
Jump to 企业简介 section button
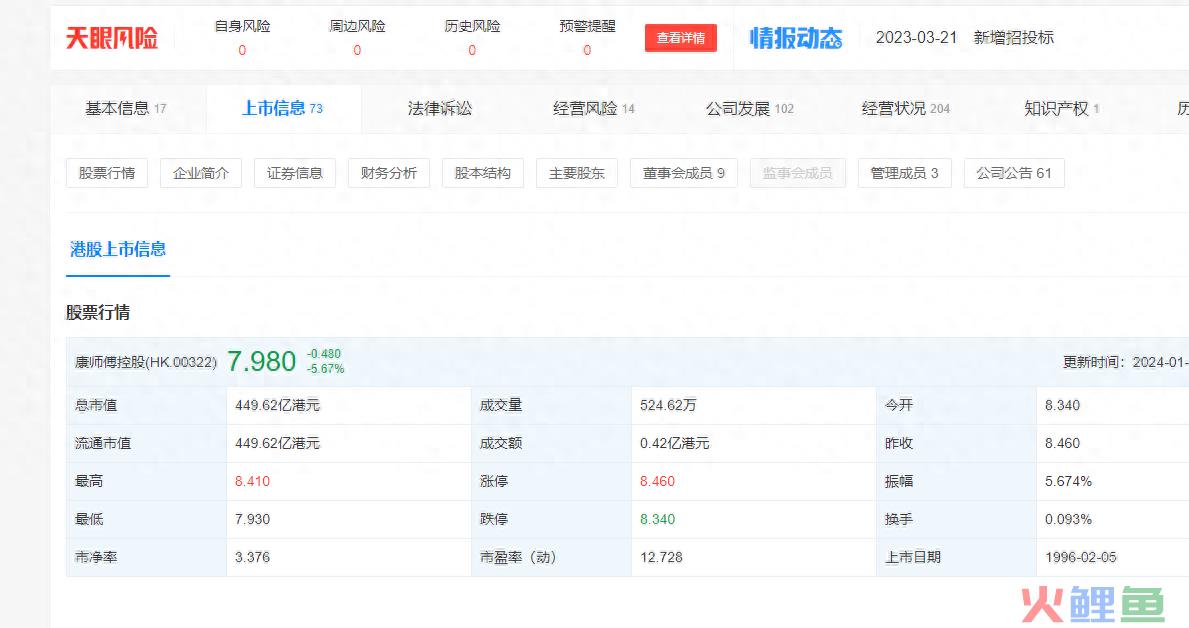201,173
